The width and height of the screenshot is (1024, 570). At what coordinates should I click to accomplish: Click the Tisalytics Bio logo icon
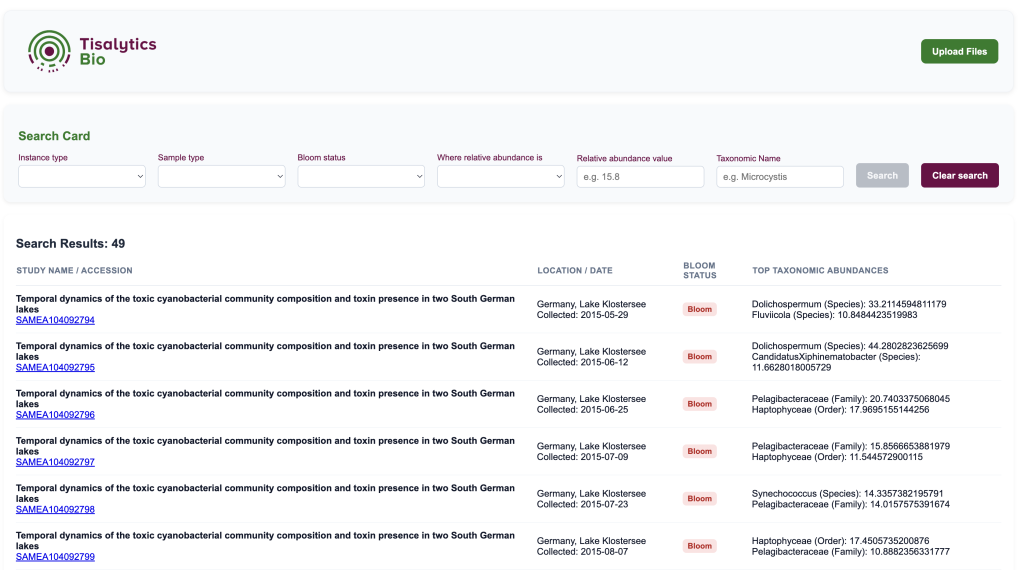coord(50,51)
